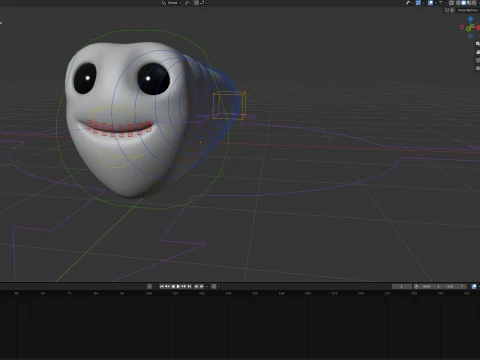Switch to solid viewport shading
480x360 pixels.
click(463, 3)
